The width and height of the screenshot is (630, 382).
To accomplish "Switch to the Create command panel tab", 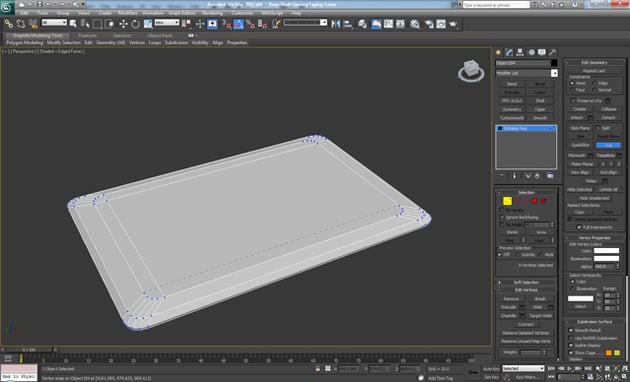I will pos(499,52).
